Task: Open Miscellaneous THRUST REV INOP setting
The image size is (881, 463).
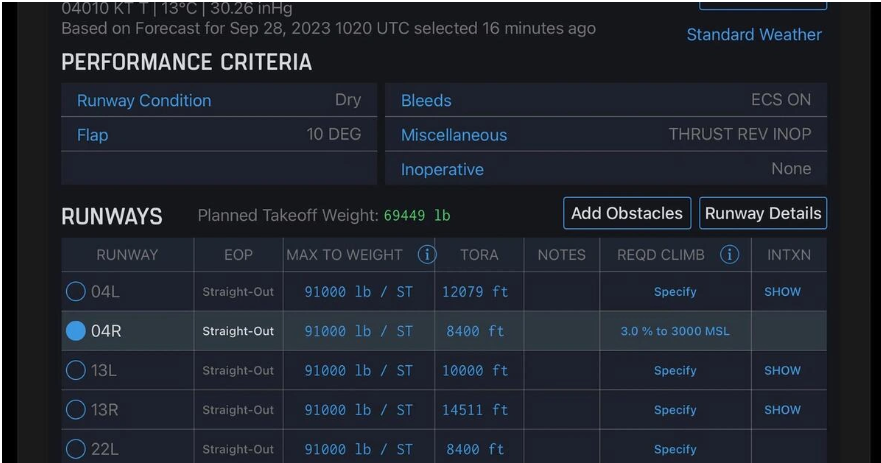Action: [605, 135]
